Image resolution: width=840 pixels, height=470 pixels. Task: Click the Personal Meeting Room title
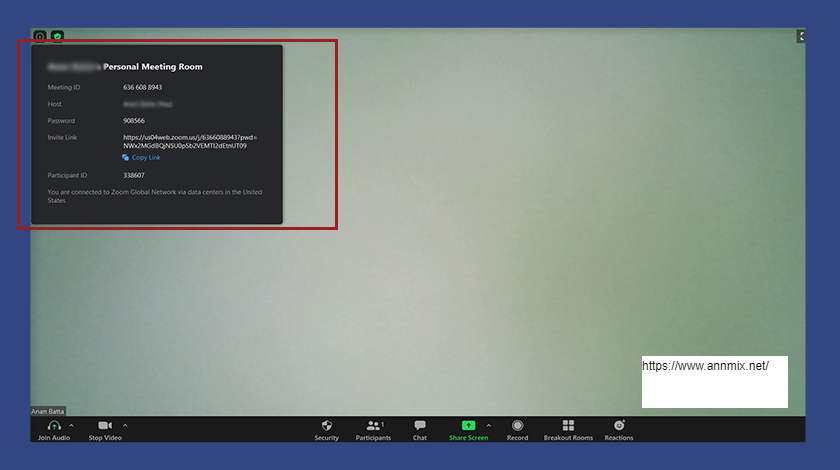pos(153,66)
